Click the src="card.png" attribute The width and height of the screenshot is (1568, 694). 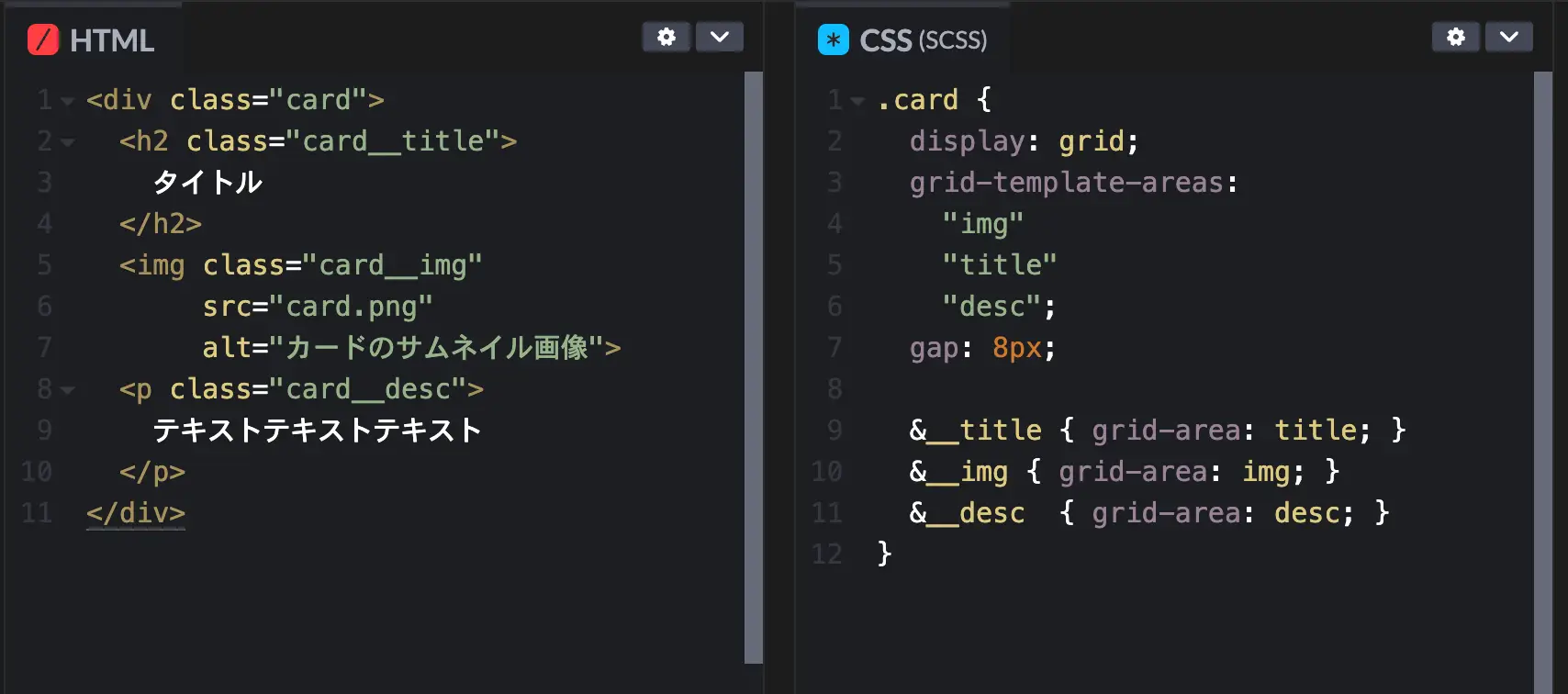tap(317, 307)
